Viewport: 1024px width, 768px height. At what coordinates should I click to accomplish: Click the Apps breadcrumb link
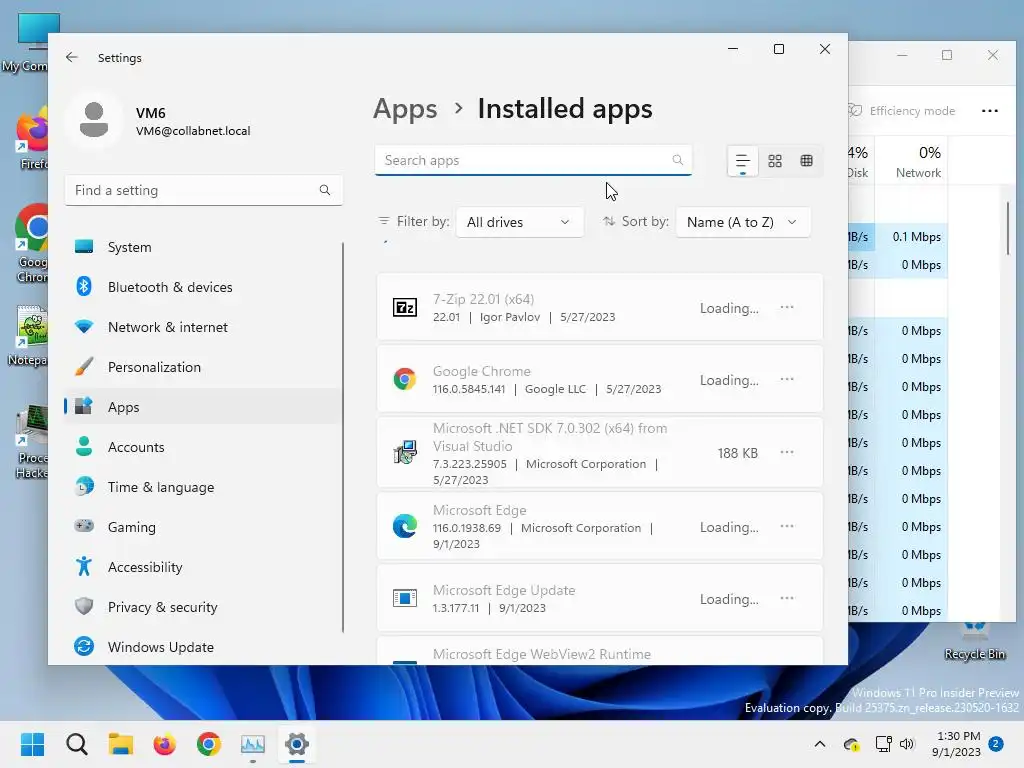pos(405,108)
